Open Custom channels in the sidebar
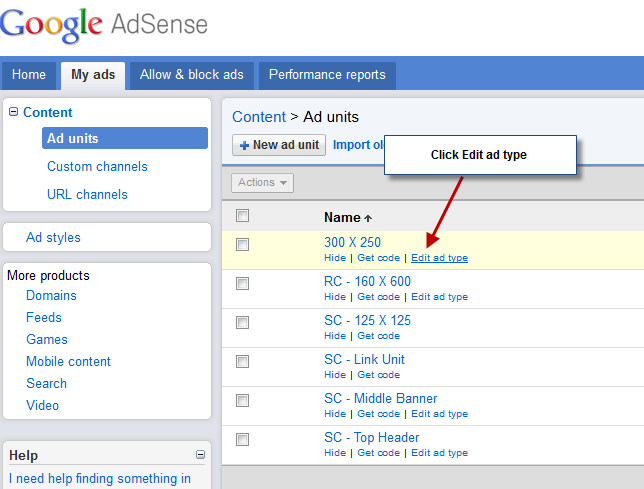The width and height of the screenshot is (644, 489). click(97, 166)
